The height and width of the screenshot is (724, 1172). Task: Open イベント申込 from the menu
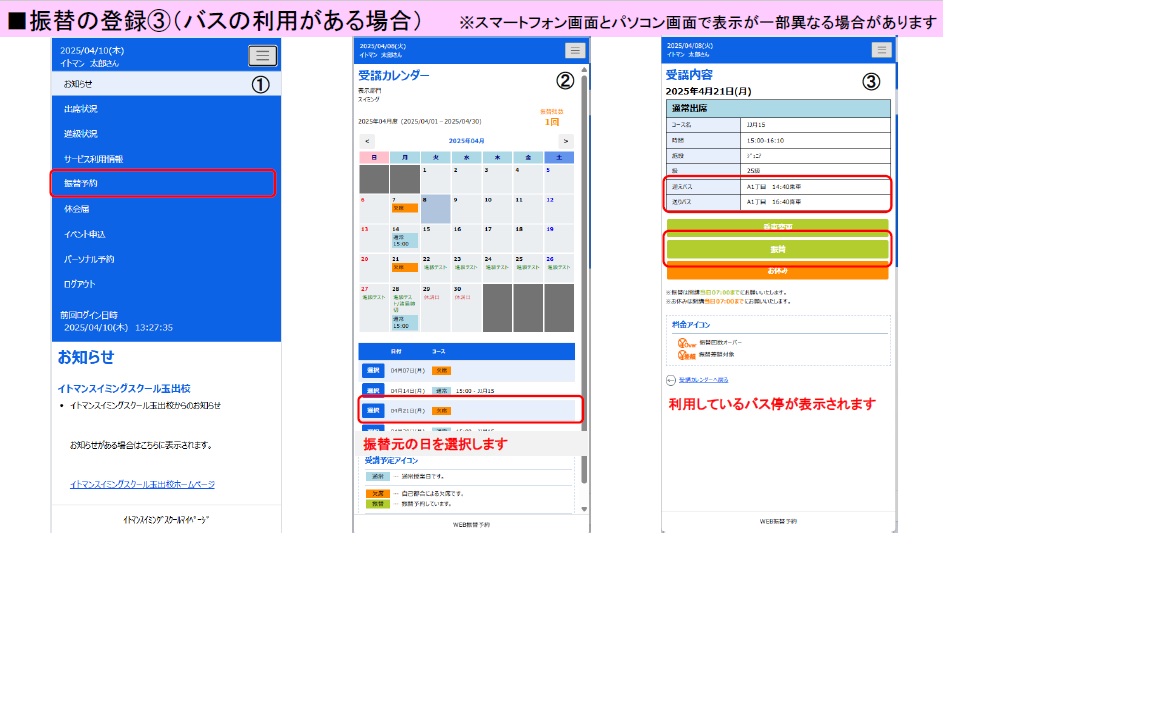(x=84, y=234)
